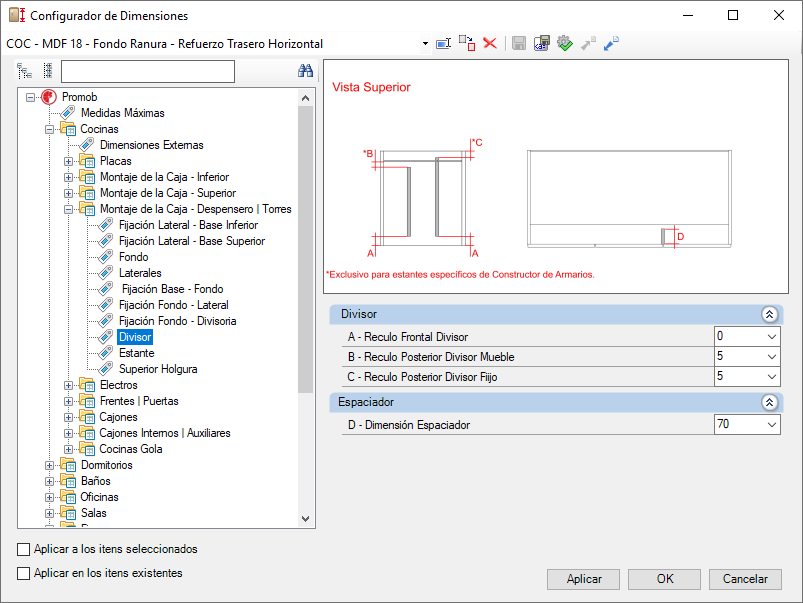Image resolution: width=803 pixels, height=603 pixels.
Task: Select Fijación Lateral - Base Inferior item
Action: click(x=188, y=225)
